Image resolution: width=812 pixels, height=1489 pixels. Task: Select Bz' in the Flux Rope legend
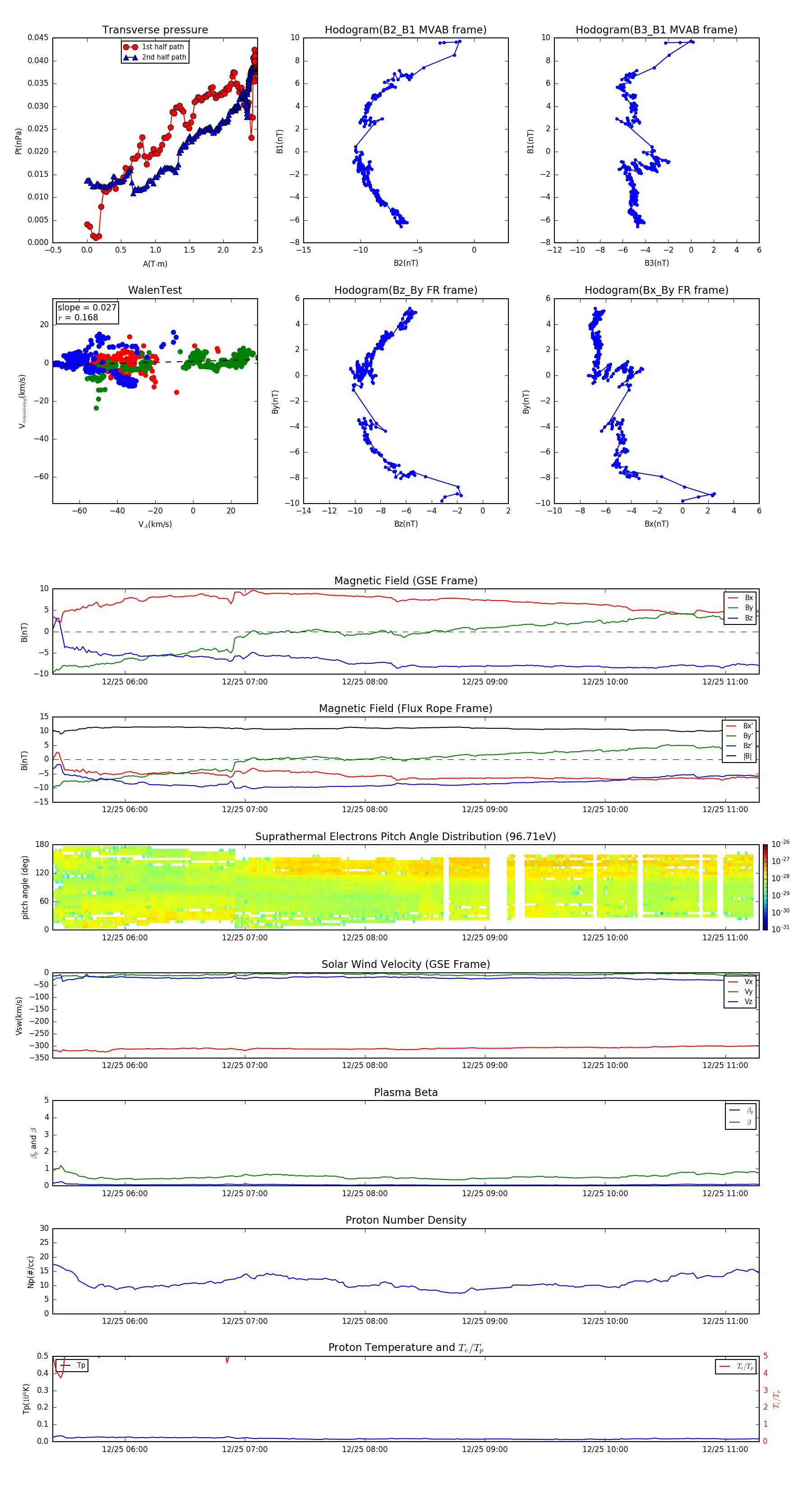tap(740, 746)
